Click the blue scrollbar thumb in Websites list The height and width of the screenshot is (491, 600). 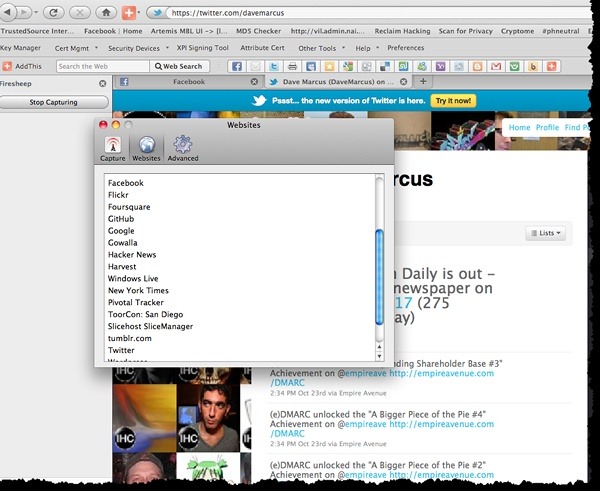point(379,277)
